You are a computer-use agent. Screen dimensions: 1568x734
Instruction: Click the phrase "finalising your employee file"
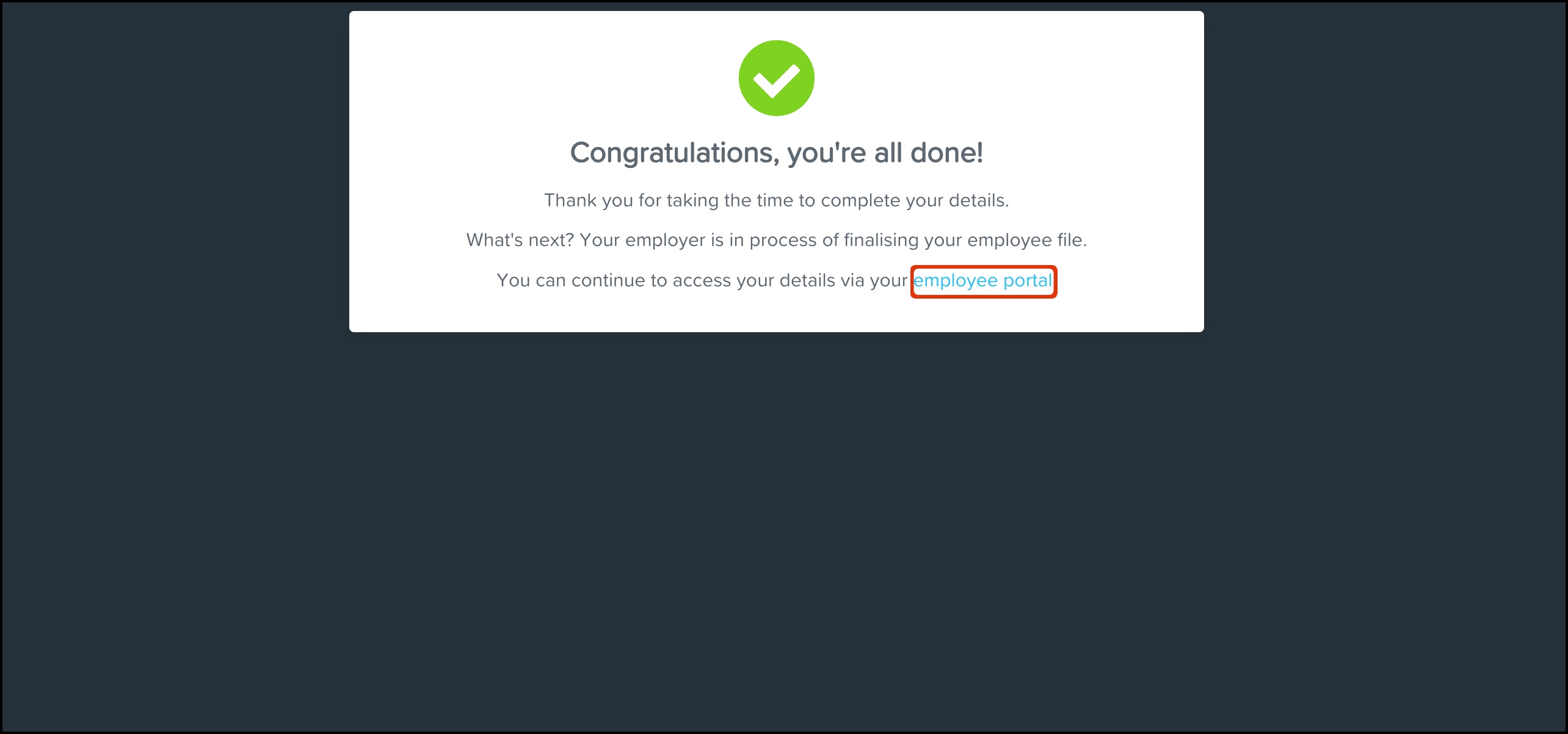pyautogui.click(x=965, y=240)
